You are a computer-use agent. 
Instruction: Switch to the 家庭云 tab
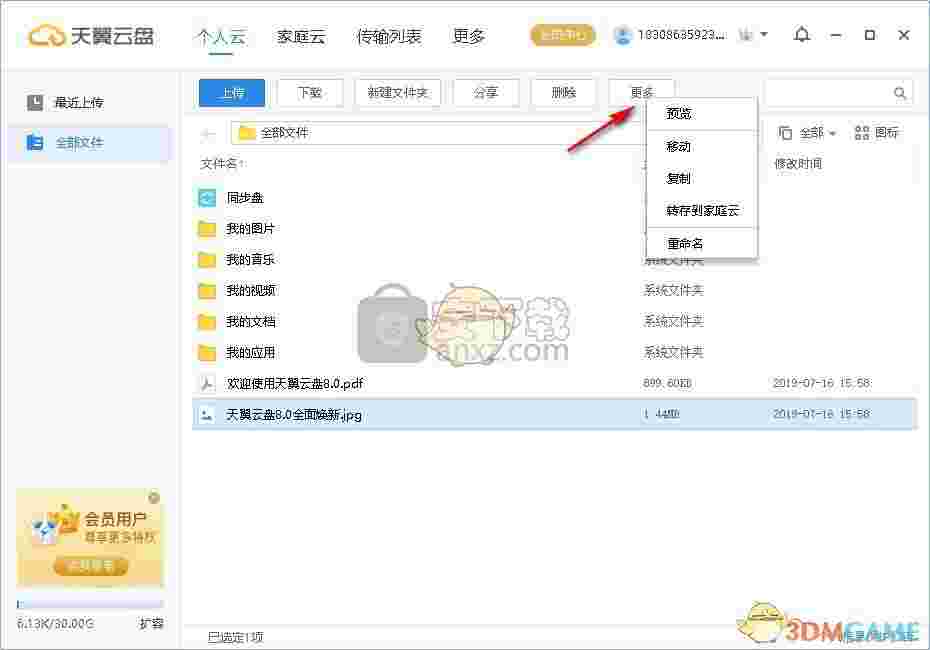(x=304, y=34)
